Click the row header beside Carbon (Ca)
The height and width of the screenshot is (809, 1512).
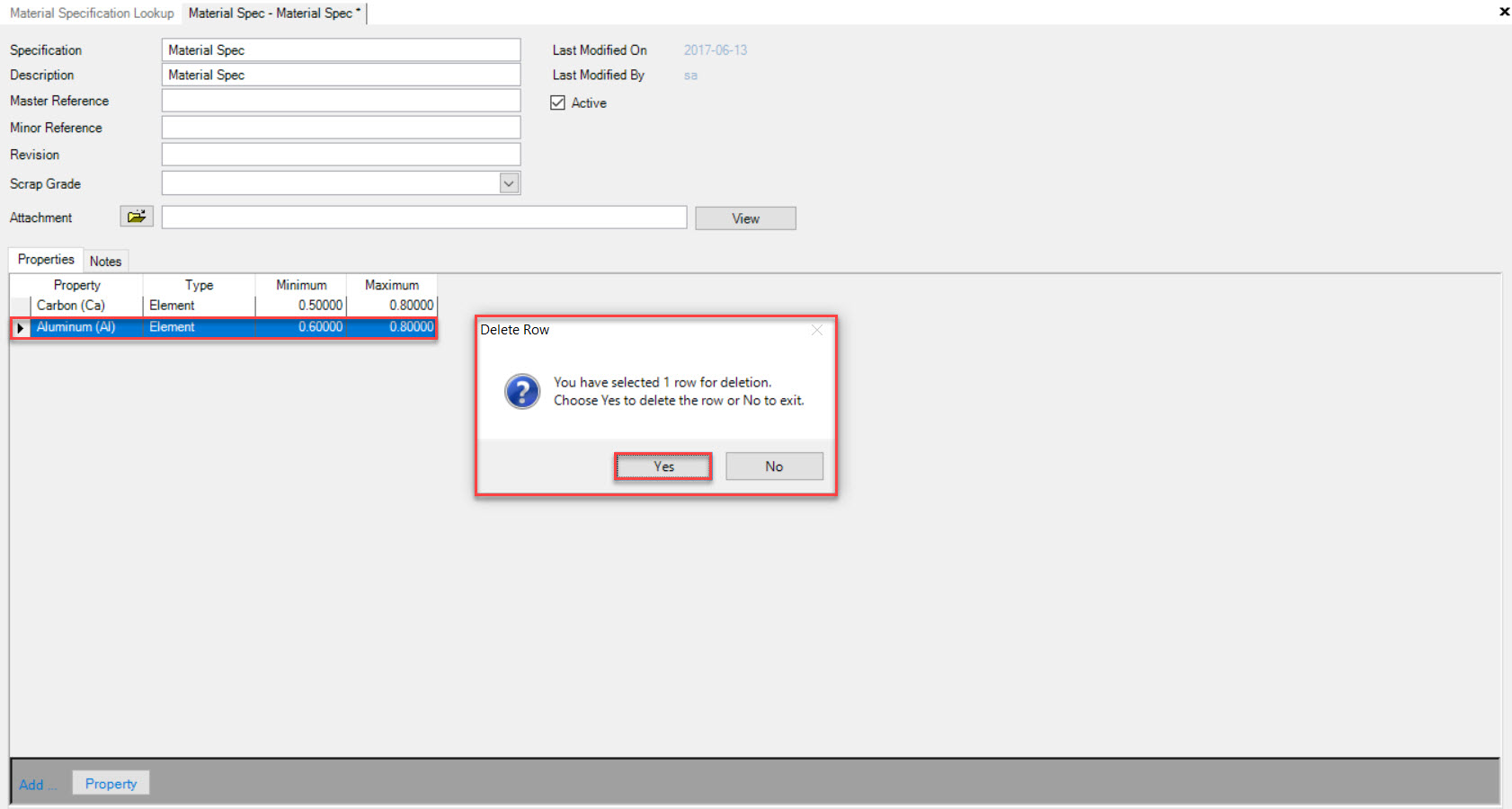[x=21, y=306]
